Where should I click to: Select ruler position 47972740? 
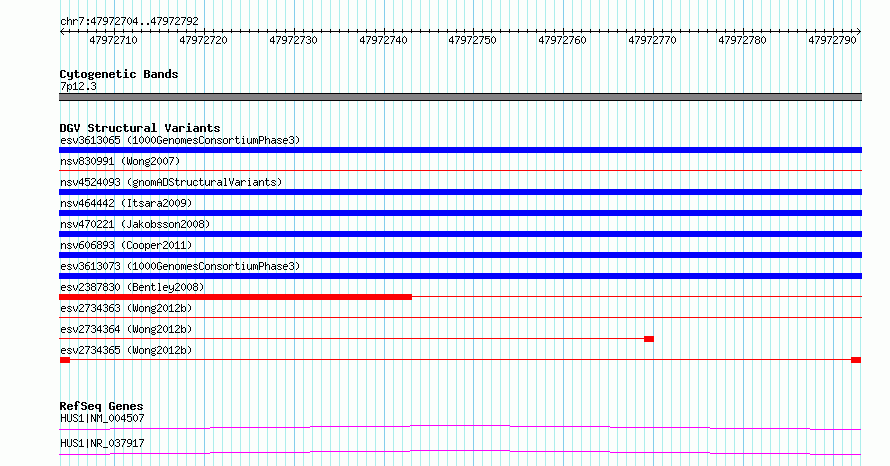point(383,40)
